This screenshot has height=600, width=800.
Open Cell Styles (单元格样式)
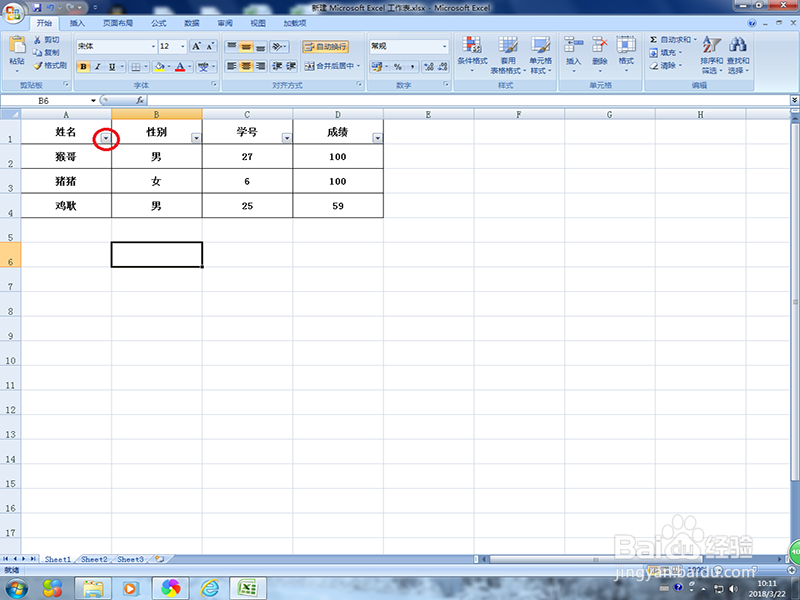tap(540, 55)
